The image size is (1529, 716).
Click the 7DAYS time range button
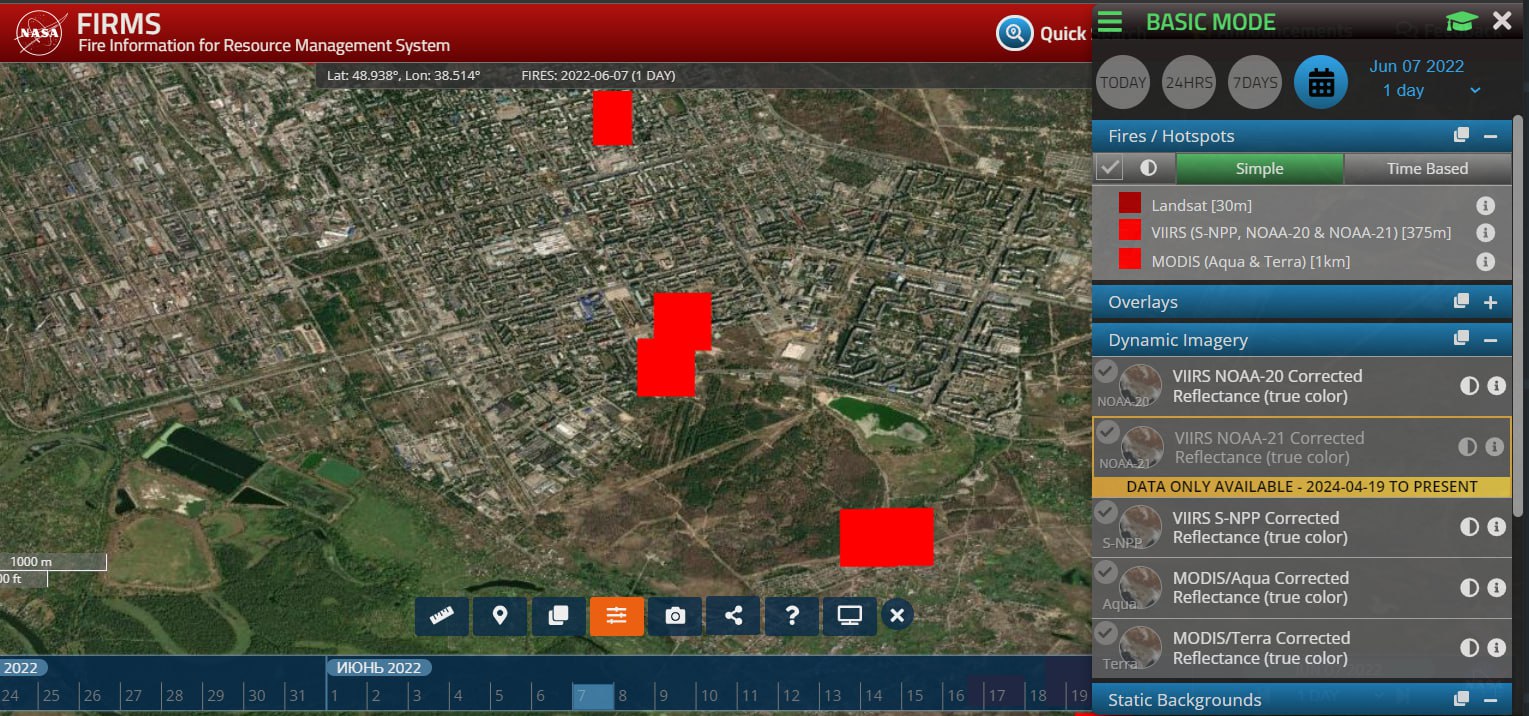point(1254,82)
